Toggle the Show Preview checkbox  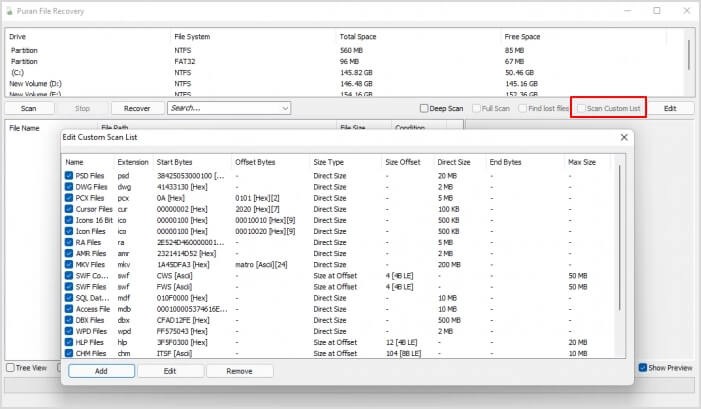pyautogui.click(x=643, y=367)
